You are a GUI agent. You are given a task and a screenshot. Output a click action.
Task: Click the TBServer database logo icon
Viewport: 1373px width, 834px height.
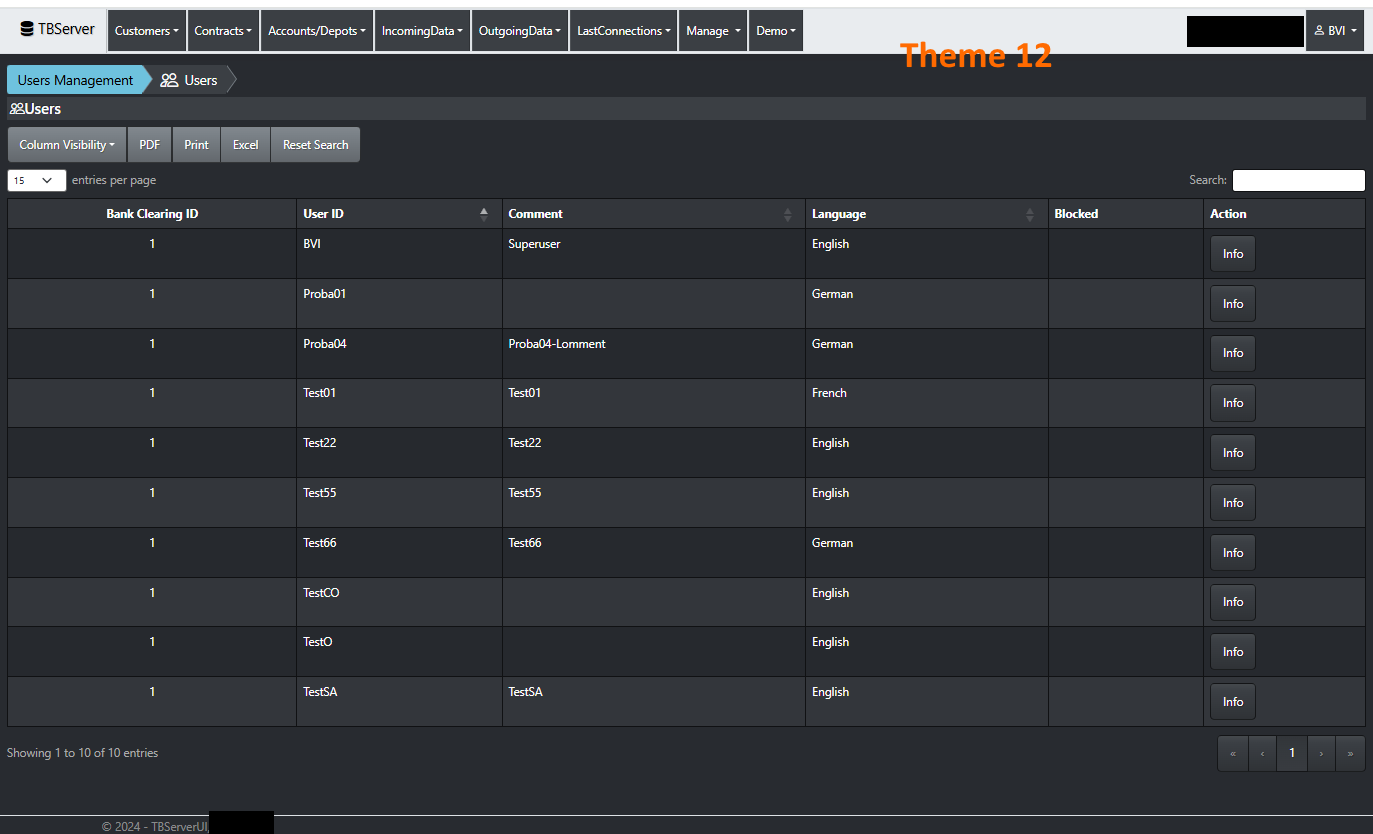tap(27, 30)
